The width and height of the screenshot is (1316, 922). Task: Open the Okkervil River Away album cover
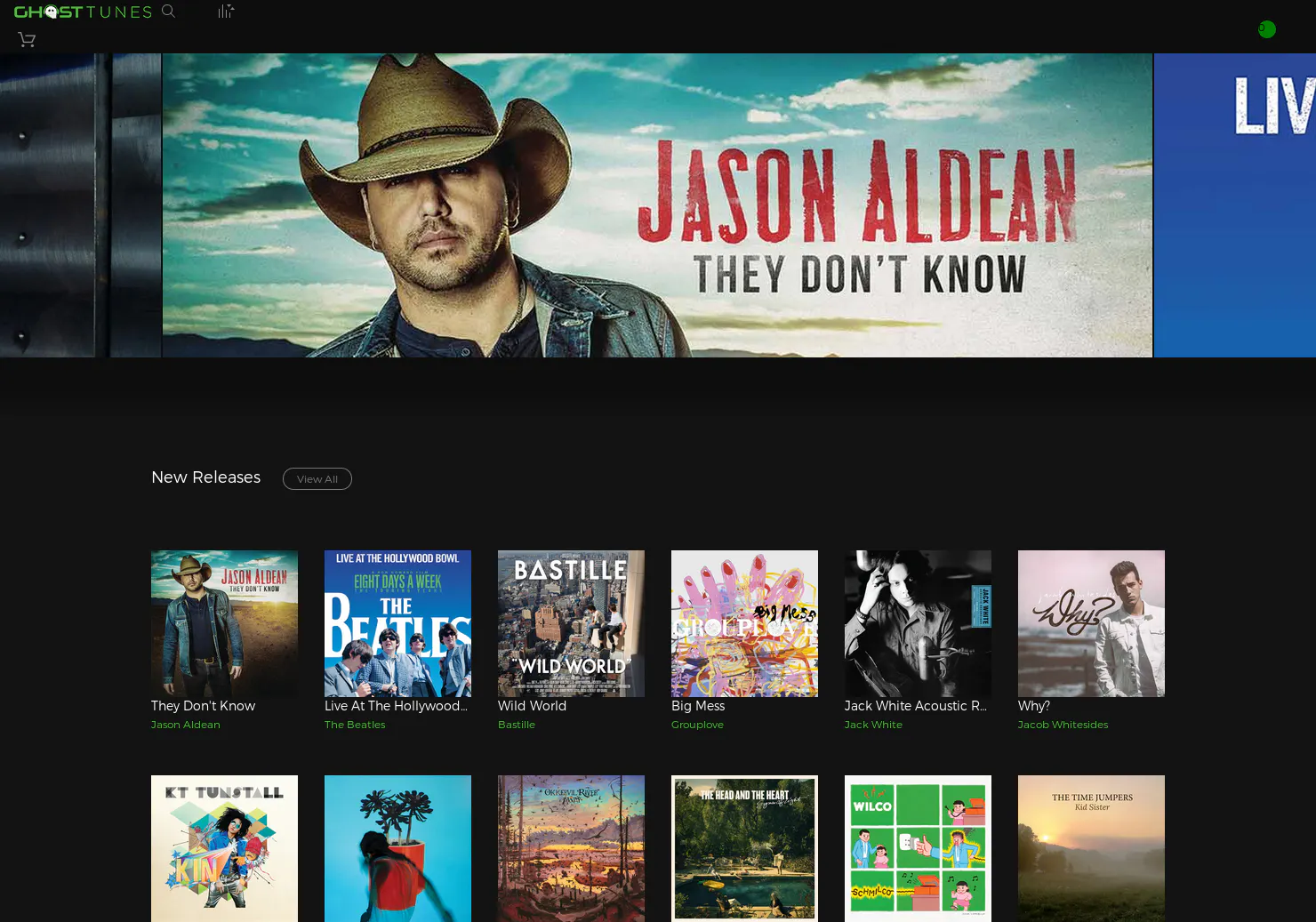(571, 848)
